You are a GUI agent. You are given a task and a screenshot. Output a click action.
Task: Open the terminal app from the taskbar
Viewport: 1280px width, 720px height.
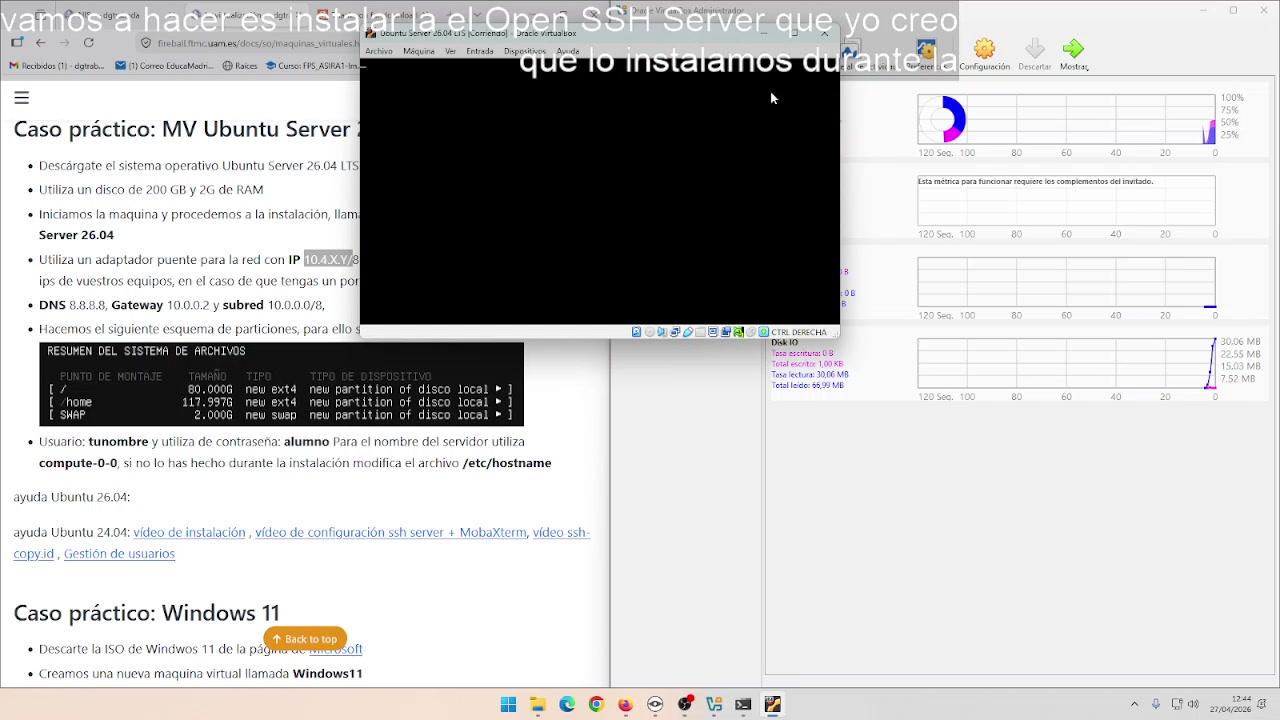click(x=743, y=704)
